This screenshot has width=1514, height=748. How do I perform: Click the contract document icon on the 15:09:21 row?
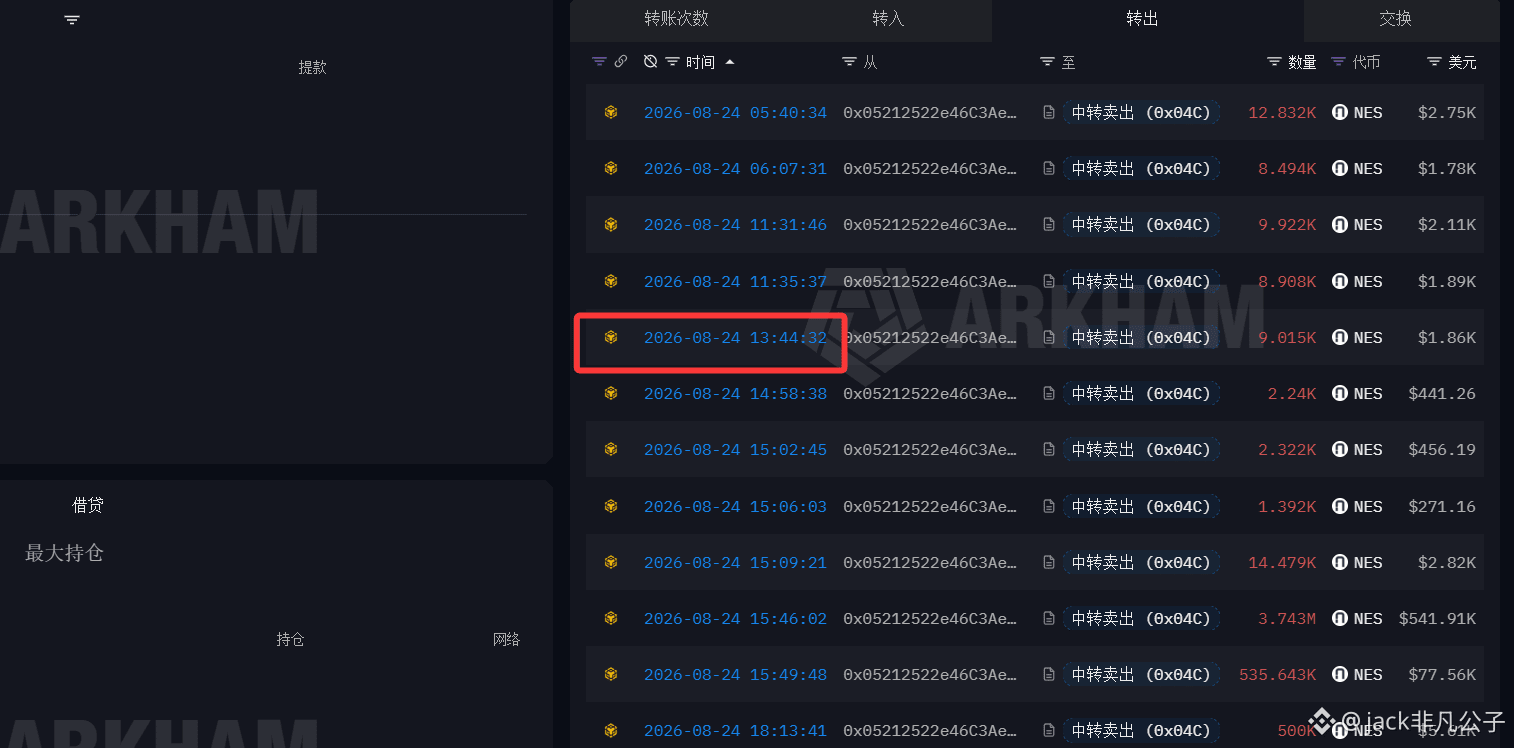tap(1049, 563)
